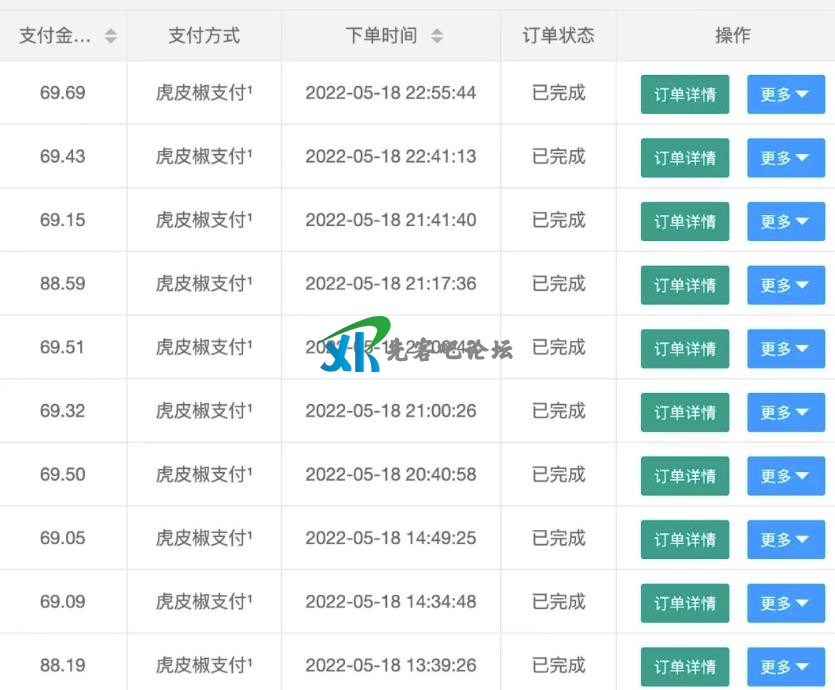Expand 更多 menu for the 69.15 order
The width and height of the screenshot is (835, 690).
pos(785,222)
